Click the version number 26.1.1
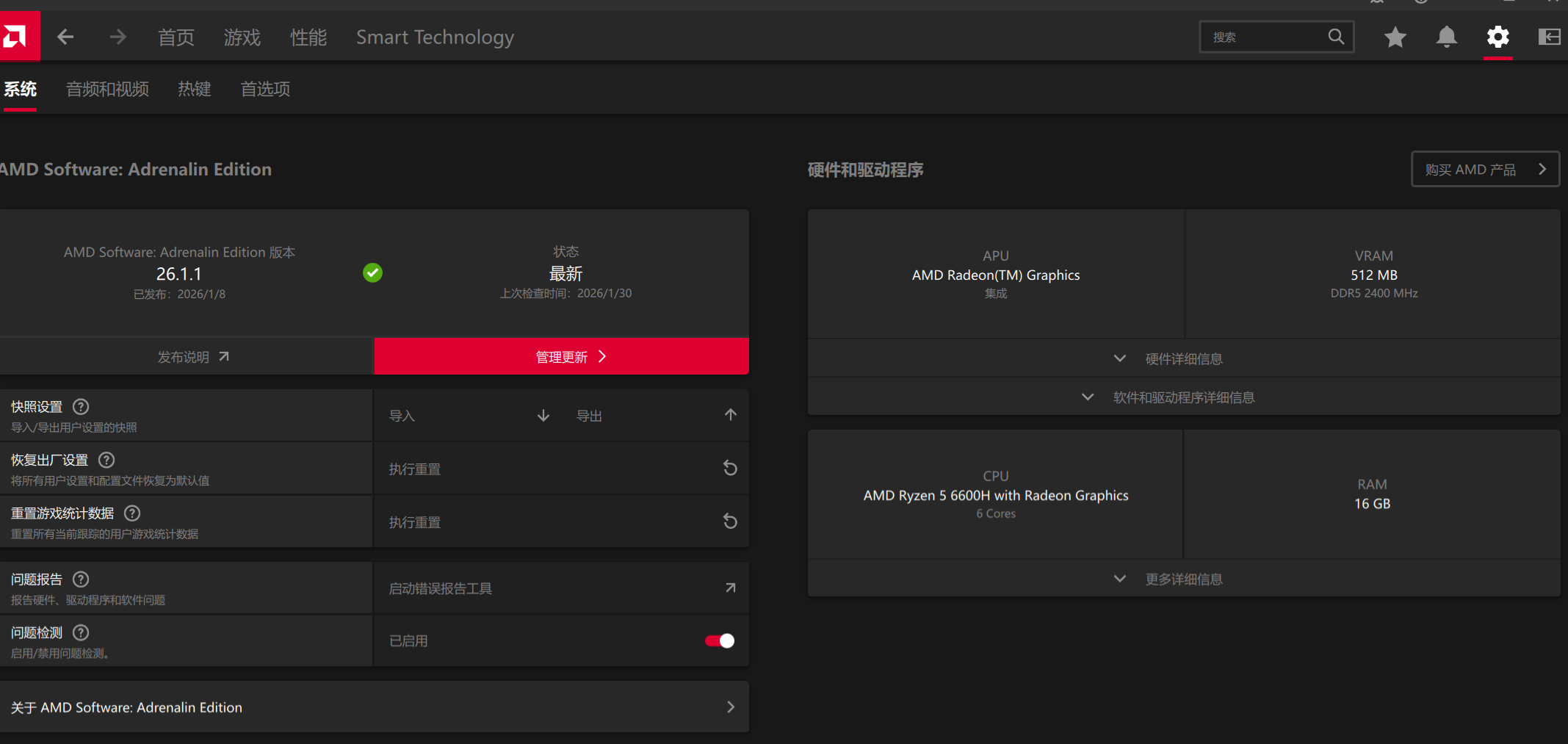This screenshot has height=744, width=1568. [x=179, y=274]
